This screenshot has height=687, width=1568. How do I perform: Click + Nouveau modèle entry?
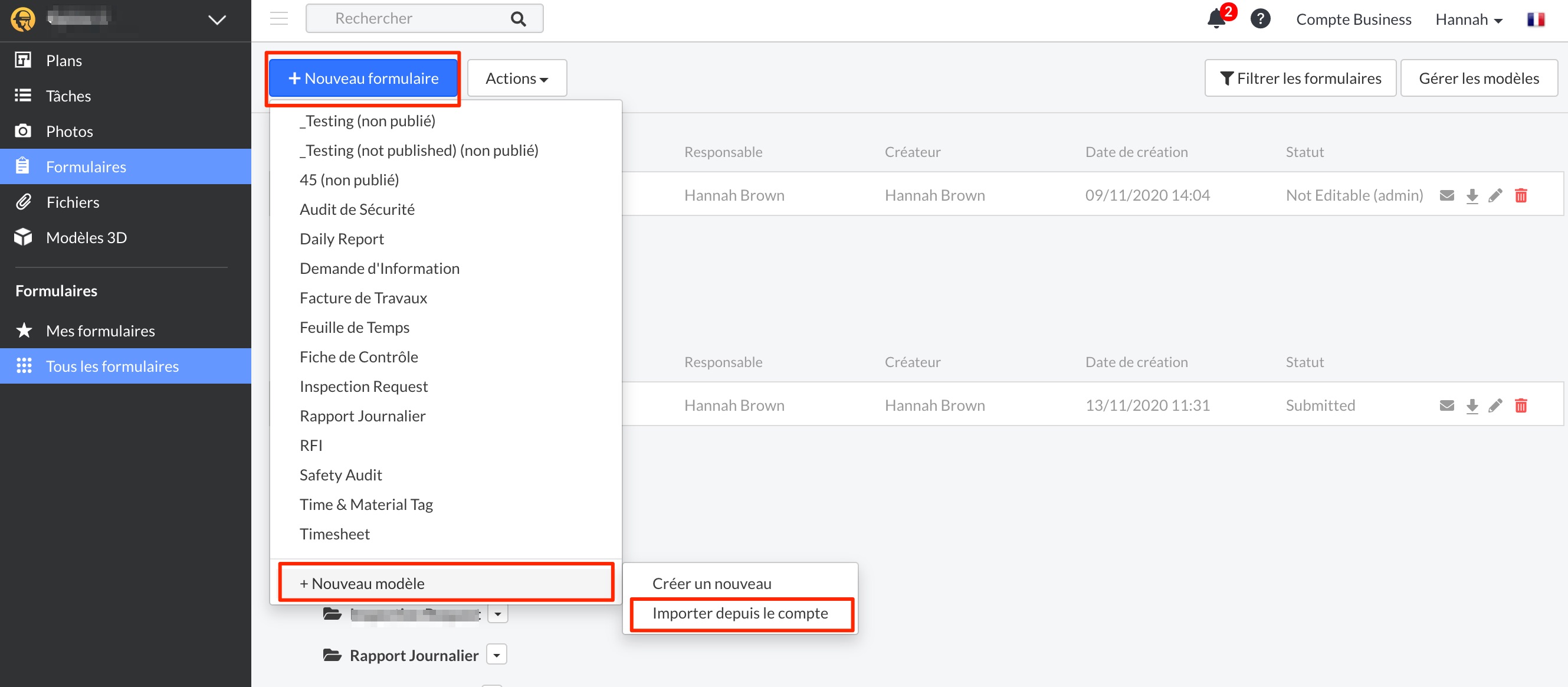tap(445, 583)
